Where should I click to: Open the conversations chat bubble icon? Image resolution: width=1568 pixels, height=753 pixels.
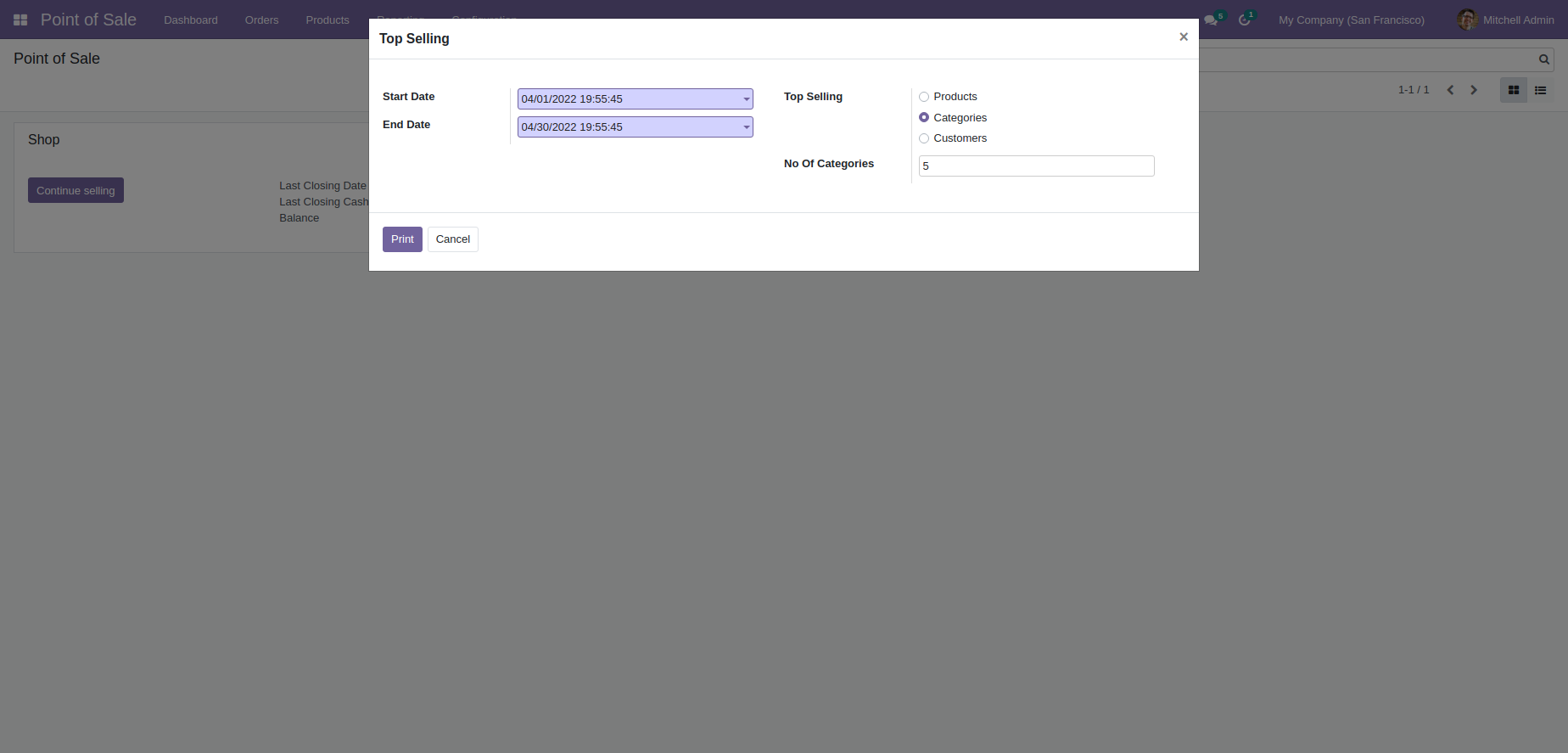point(1211,20)
